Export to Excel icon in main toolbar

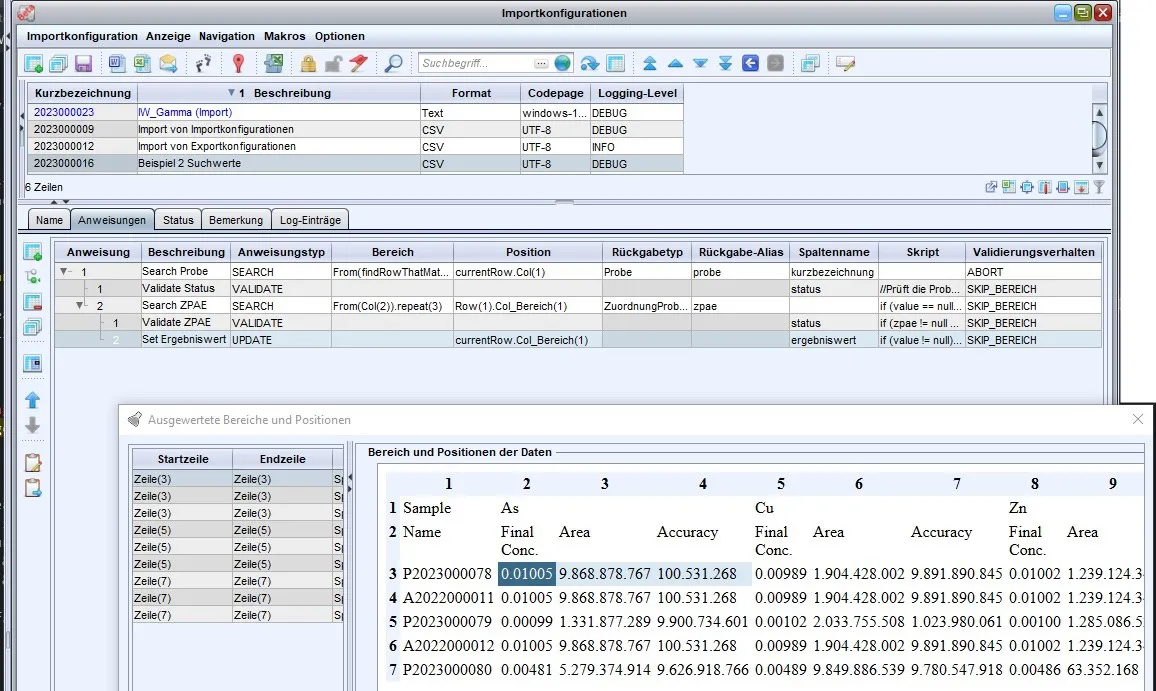(x=142, y=63)
